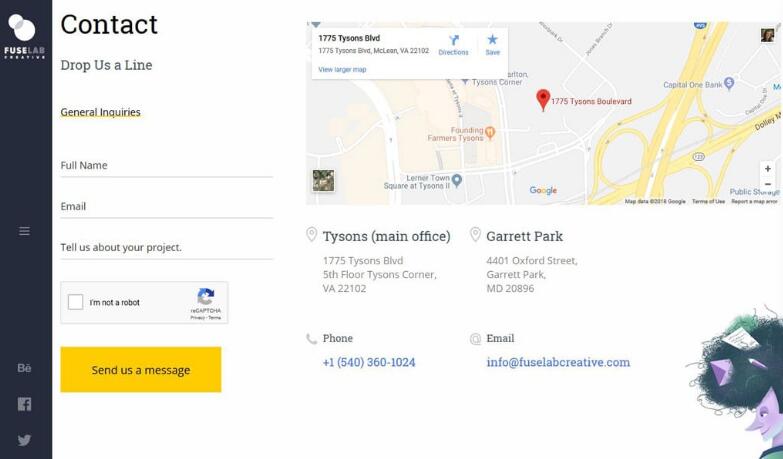
Task: Select the General Inquiries tab
Action: click(x=100, y=112)
